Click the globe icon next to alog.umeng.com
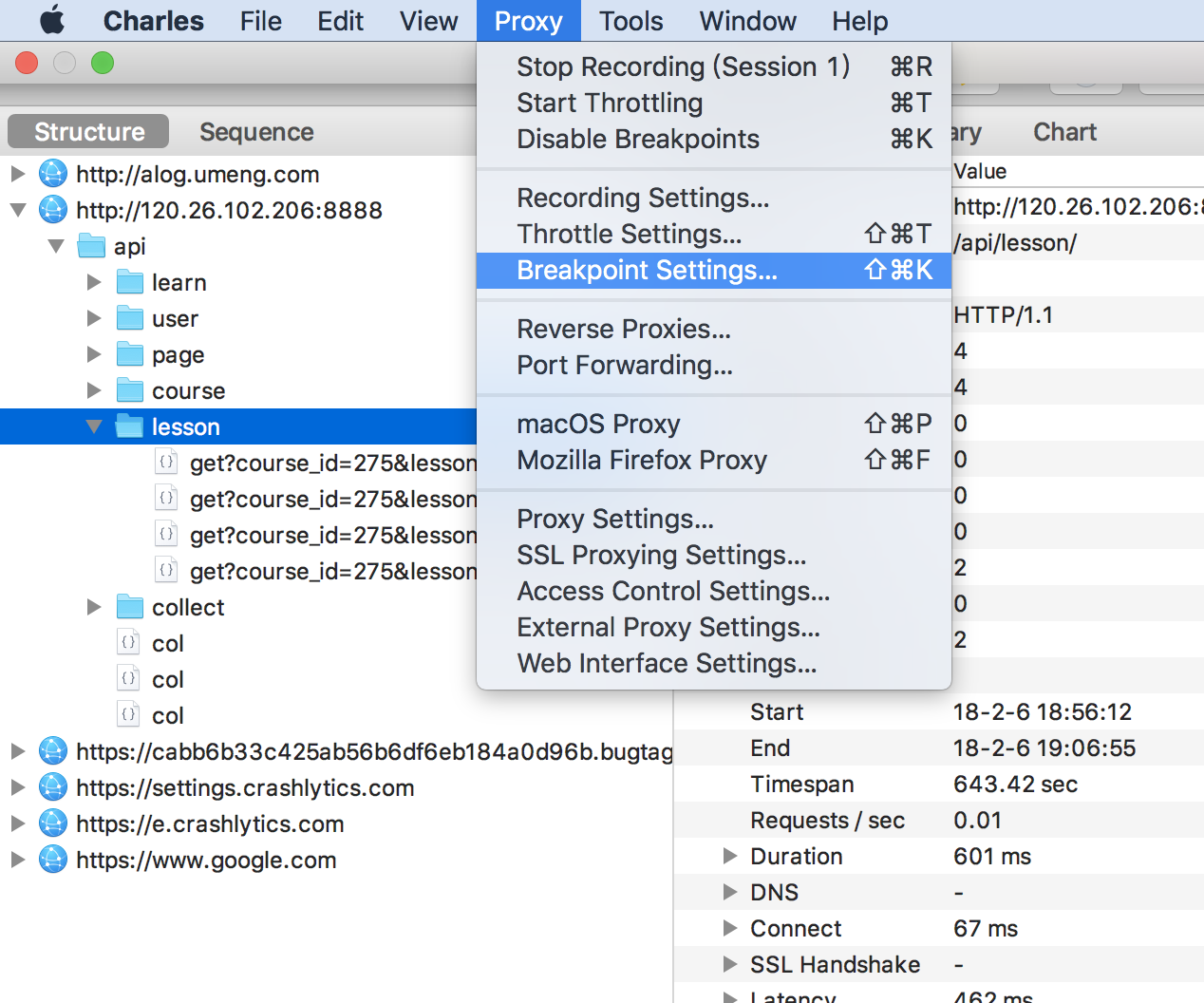 (x=53, y=173)
